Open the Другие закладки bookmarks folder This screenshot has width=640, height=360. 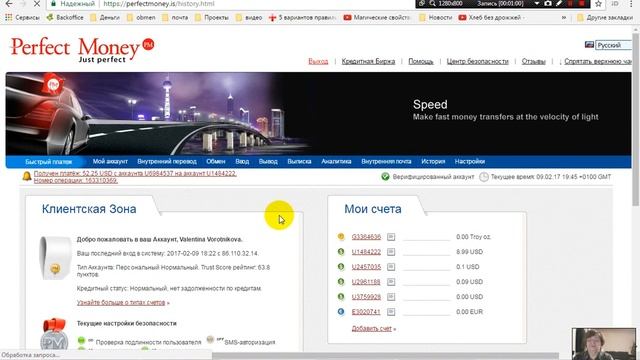click(x=605, y=18)
